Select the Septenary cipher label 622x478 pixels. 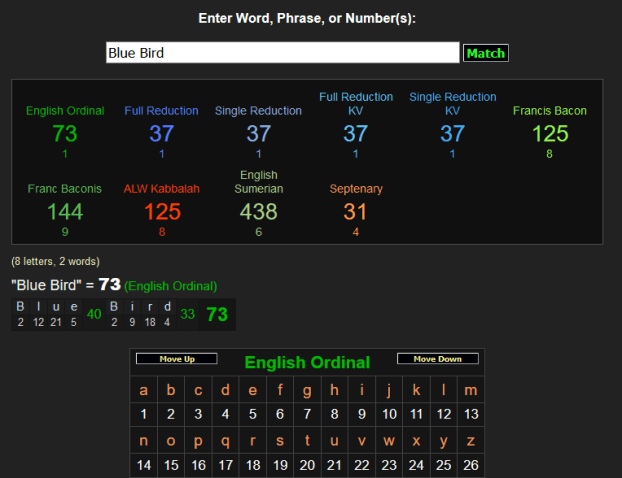pyautogui.click(x=356, y=189)
